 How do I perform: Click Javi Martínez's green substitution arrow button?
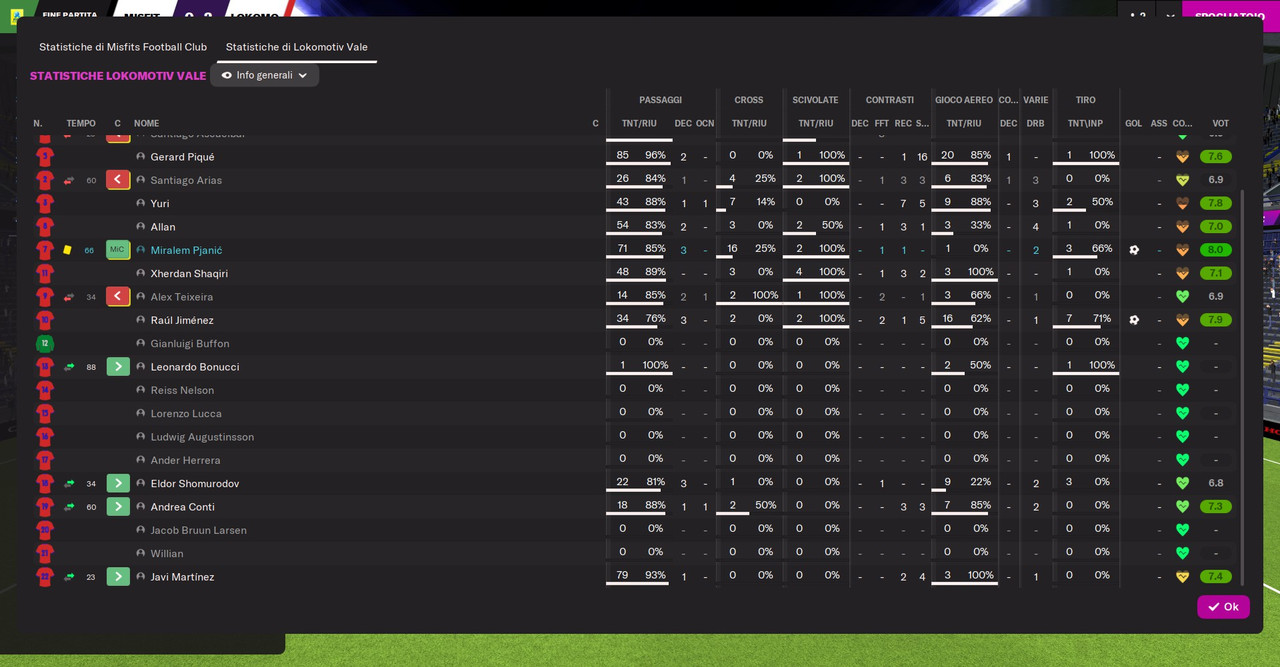click(118, 577)
